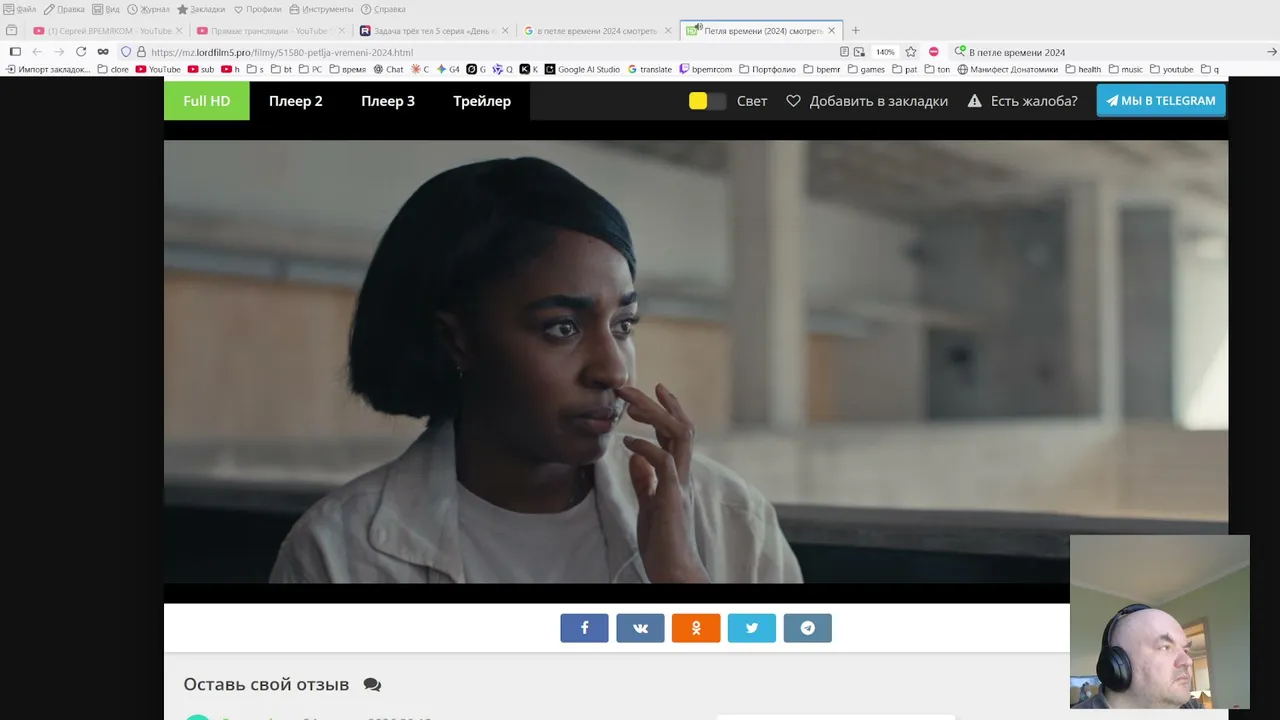Image resolution: width=1280 pixels, height=720 pixels.
Task: Submit the search bar query arrow
Action: click(1272, 52)
